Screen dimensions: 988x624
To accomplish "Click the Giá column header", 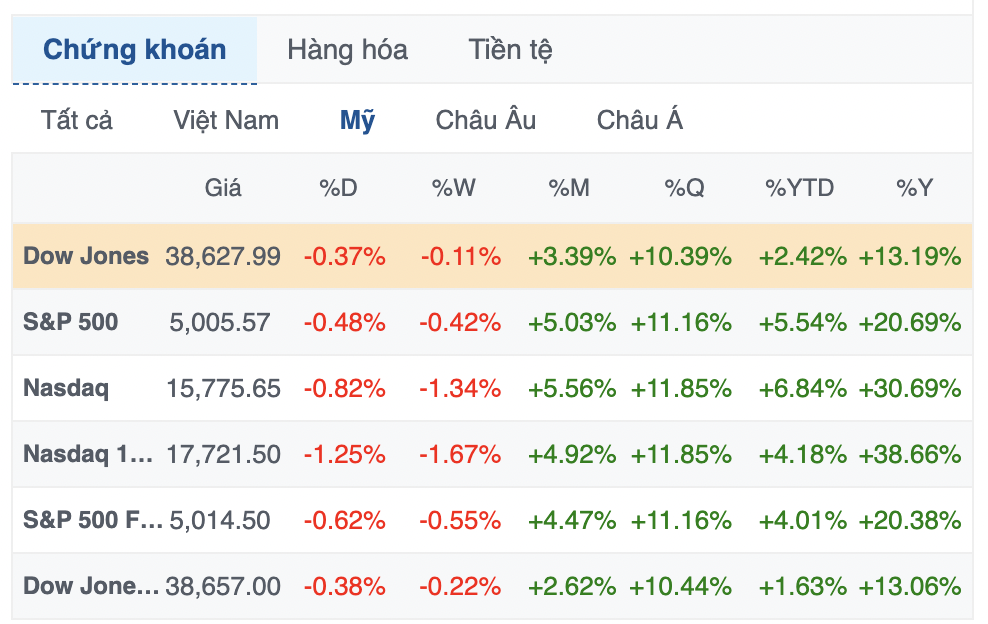I will click(223, 187).
